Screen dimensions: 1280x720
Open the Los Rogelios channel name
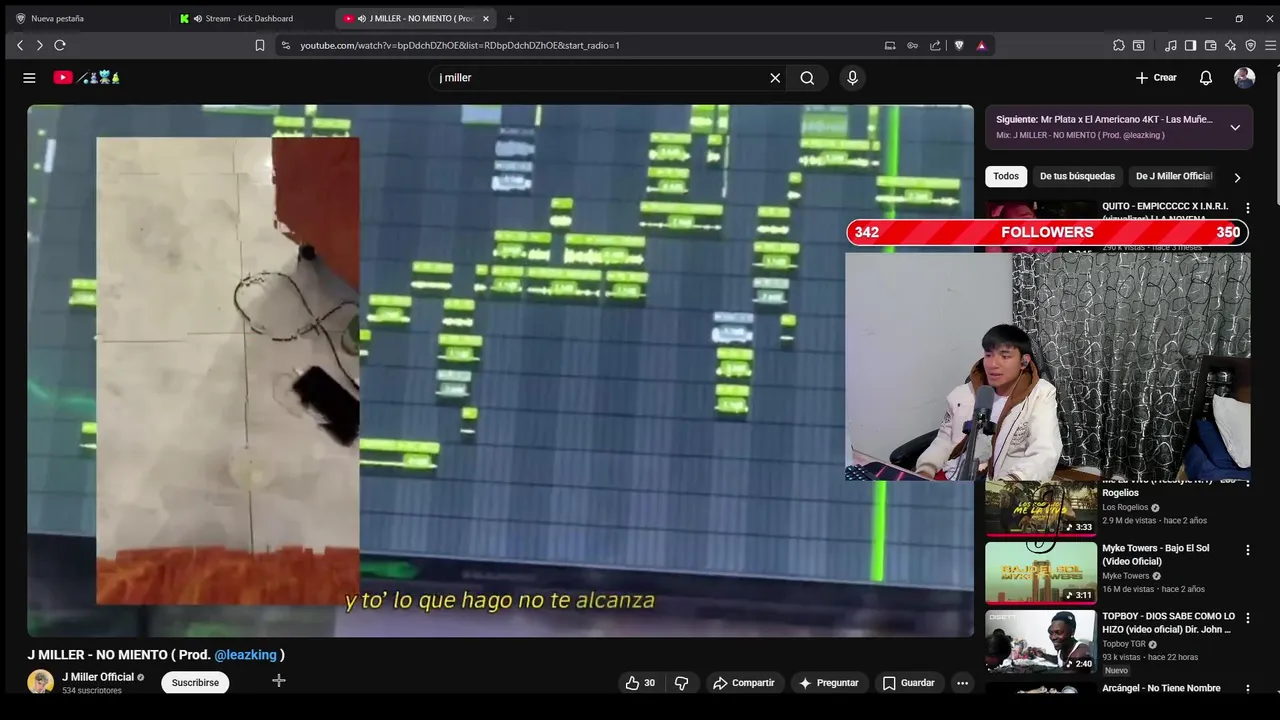(x=1125, y=507)
